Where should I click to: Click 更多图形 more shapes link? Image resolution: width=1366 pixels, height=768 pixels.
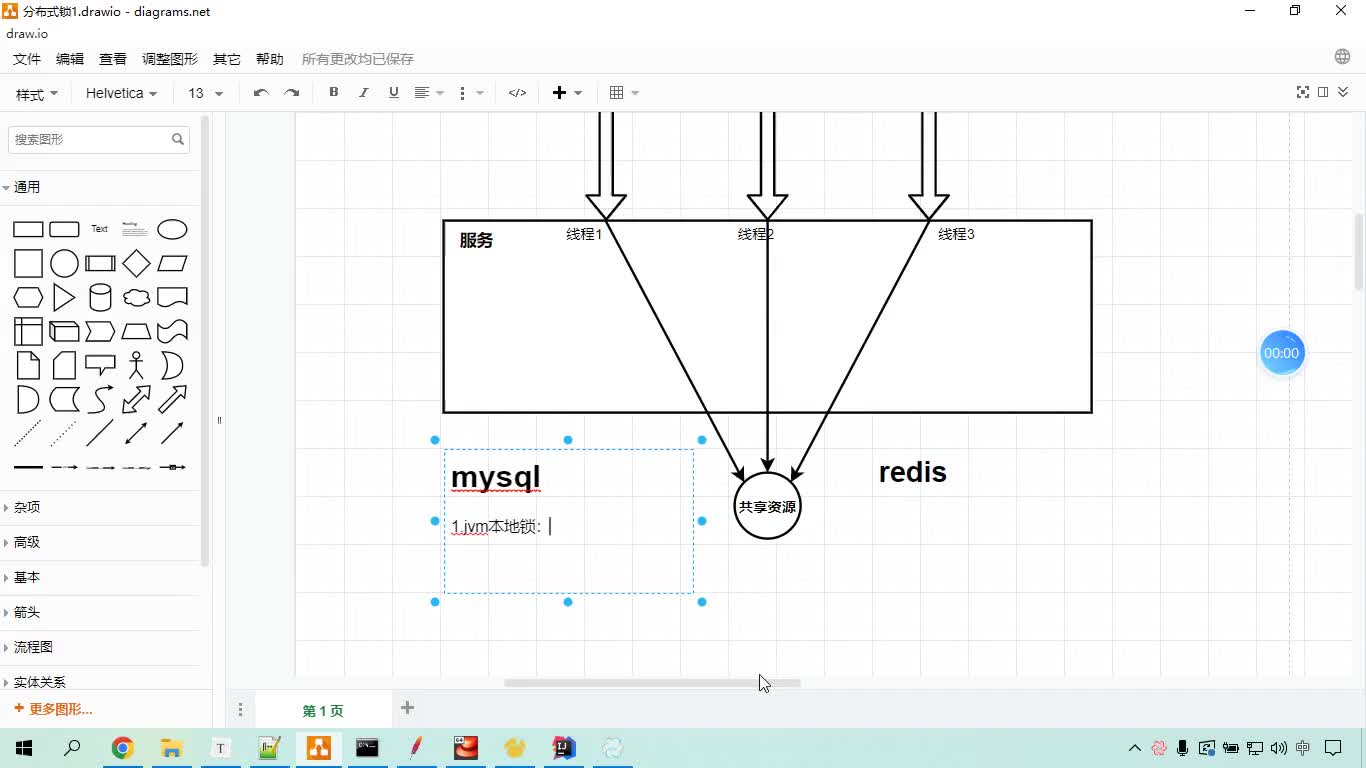(x=53, y=709)
